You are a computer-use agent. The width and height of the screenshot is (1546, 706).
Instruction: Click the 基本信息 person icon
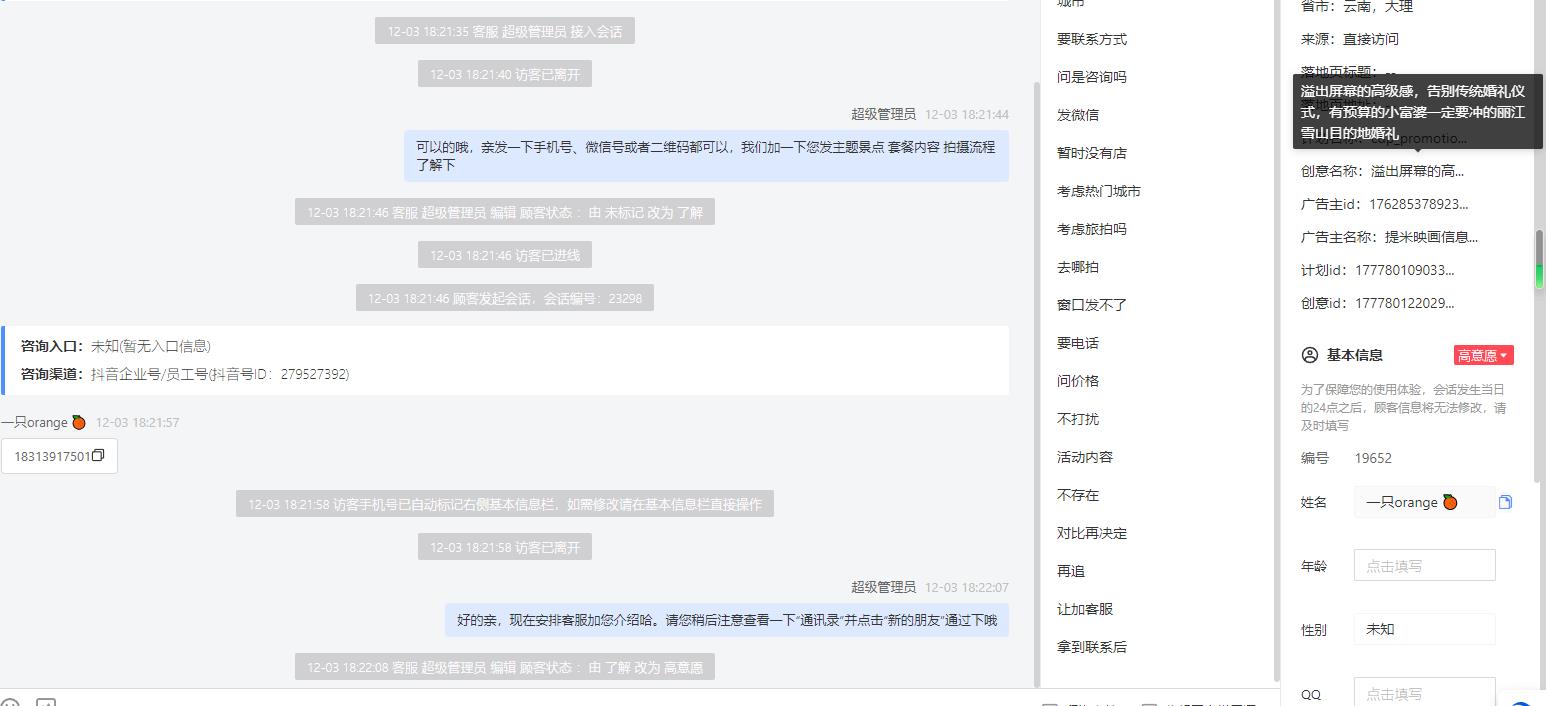[1310, 355]
